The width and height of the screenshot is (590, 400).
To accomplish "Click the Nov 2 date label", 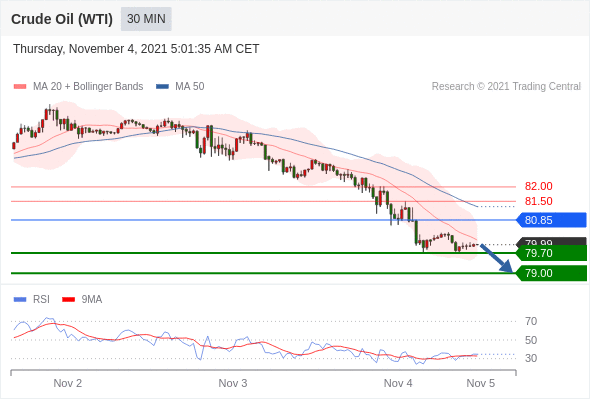I will pyautogui.click(x=68, y=383).
